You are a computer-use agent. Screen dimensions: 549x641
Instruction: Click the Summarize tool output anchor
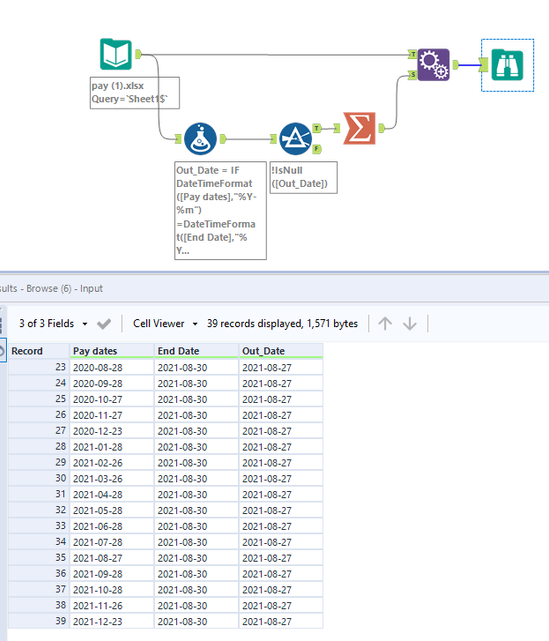click(x=381, y=128)
